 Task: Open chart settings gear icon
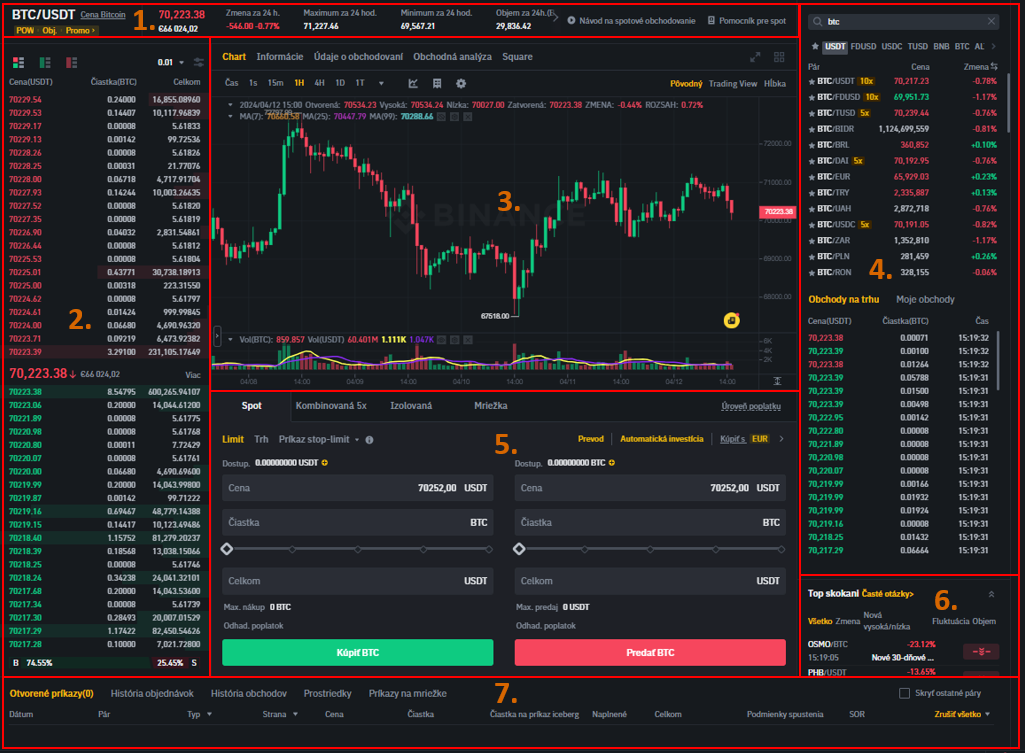coord(461,83)
